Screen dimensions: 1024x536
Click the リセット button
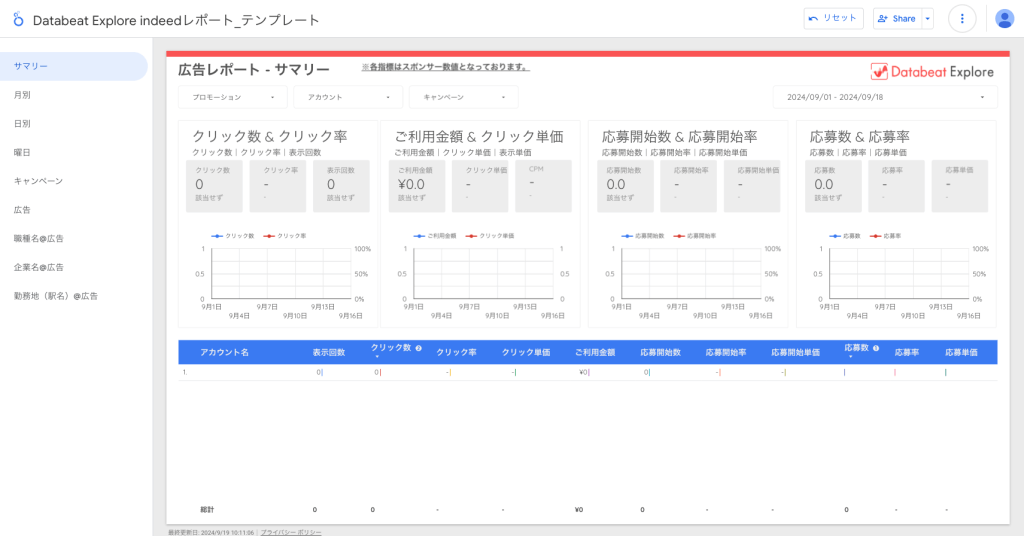click(833, 18)
